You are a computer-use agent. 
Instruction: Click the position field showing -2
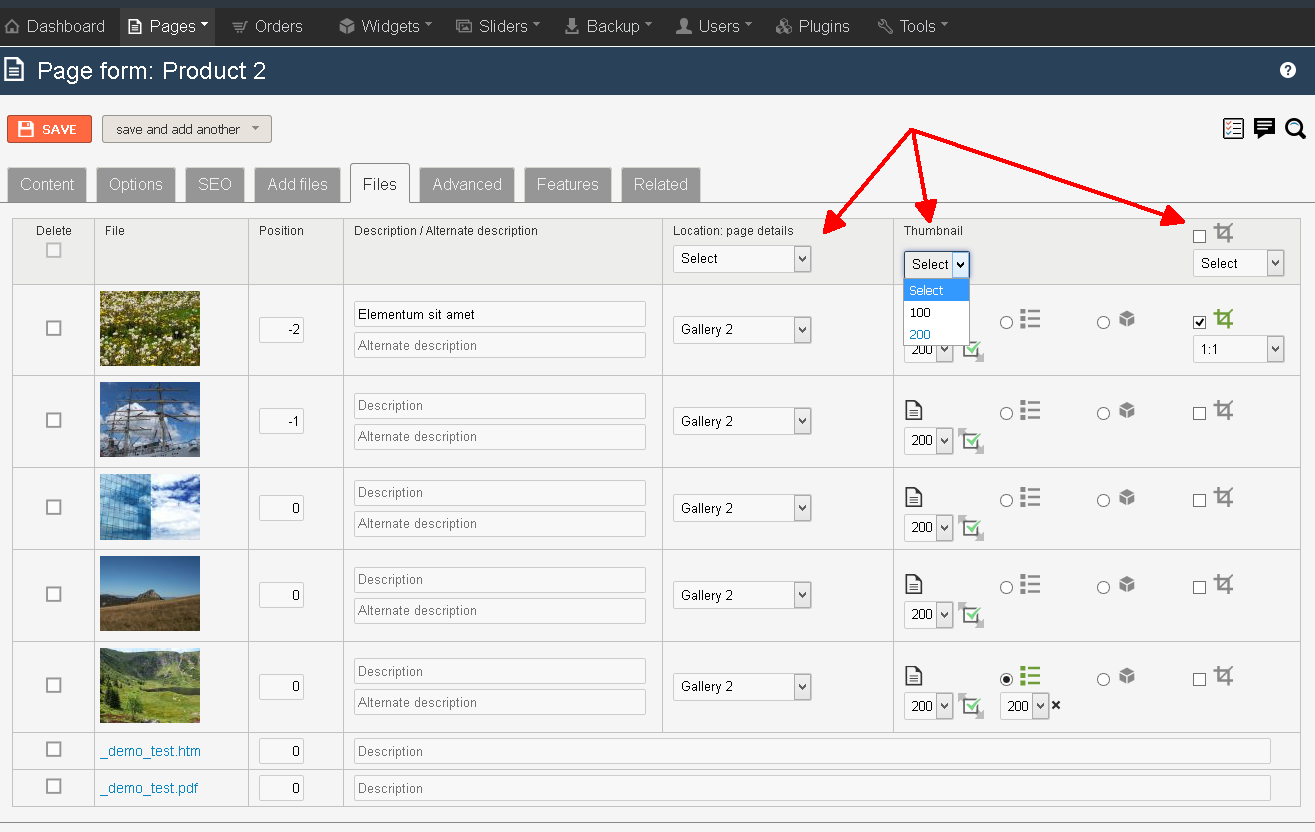(x=281, y=329)
